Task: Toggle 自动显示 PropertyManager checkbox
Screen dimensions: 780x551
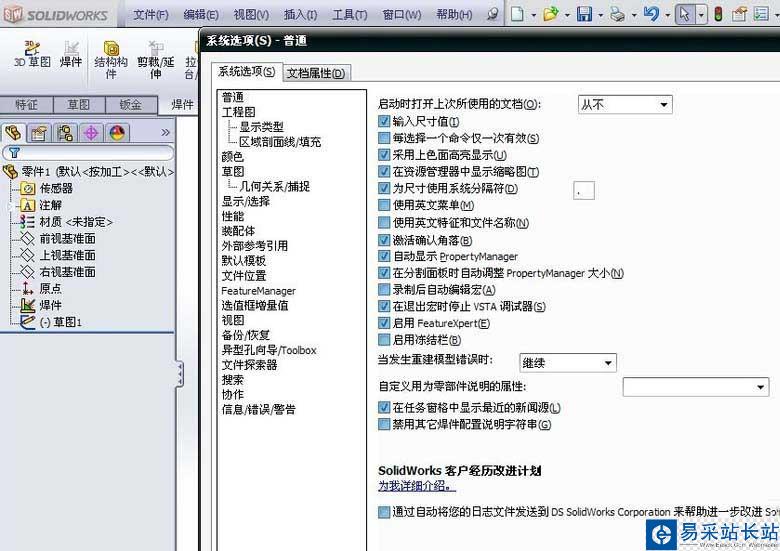Action: point(384,256)
